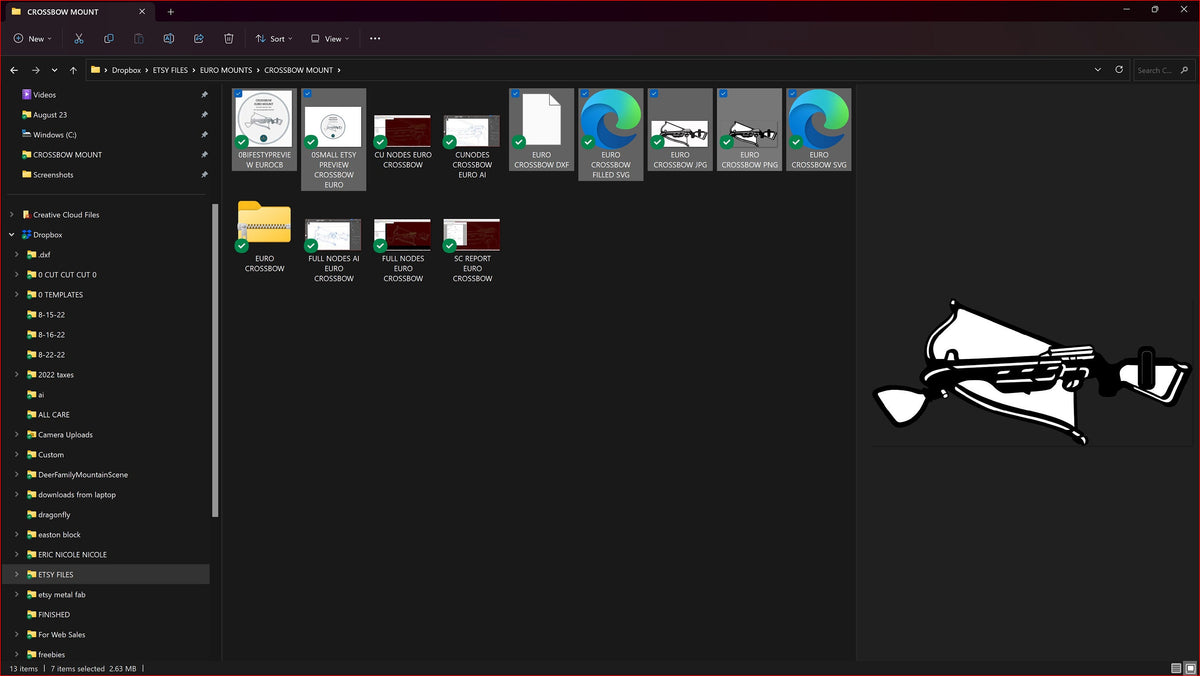Screen dimensions: 1200x676
Task: Uncheck the EURO CROSSBOW DXF checkbox
Action: [515, 93]
